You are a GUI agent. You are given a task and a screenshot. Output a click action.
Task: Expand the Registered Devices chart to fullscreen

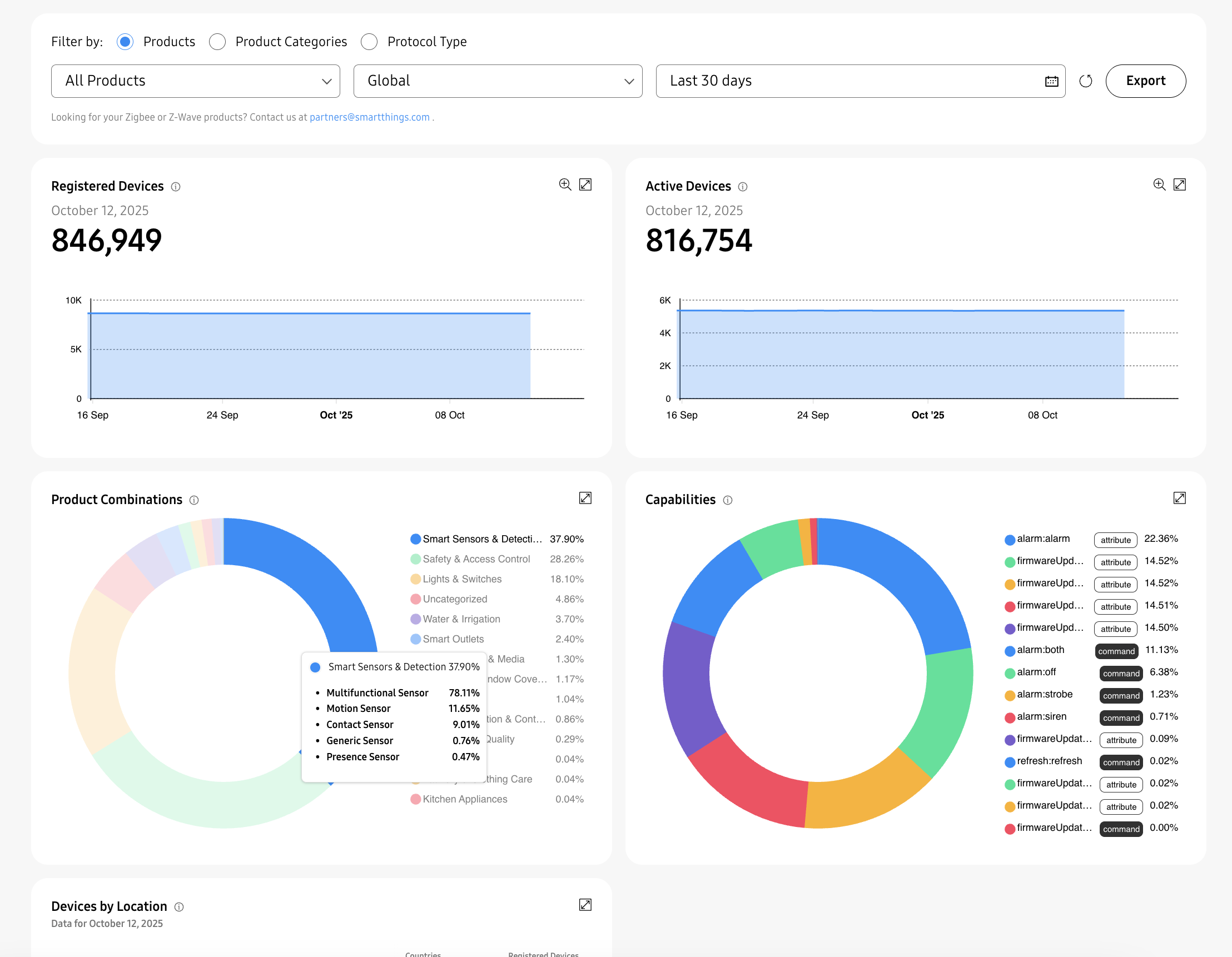pyautogui.click(x=585, y=185)
